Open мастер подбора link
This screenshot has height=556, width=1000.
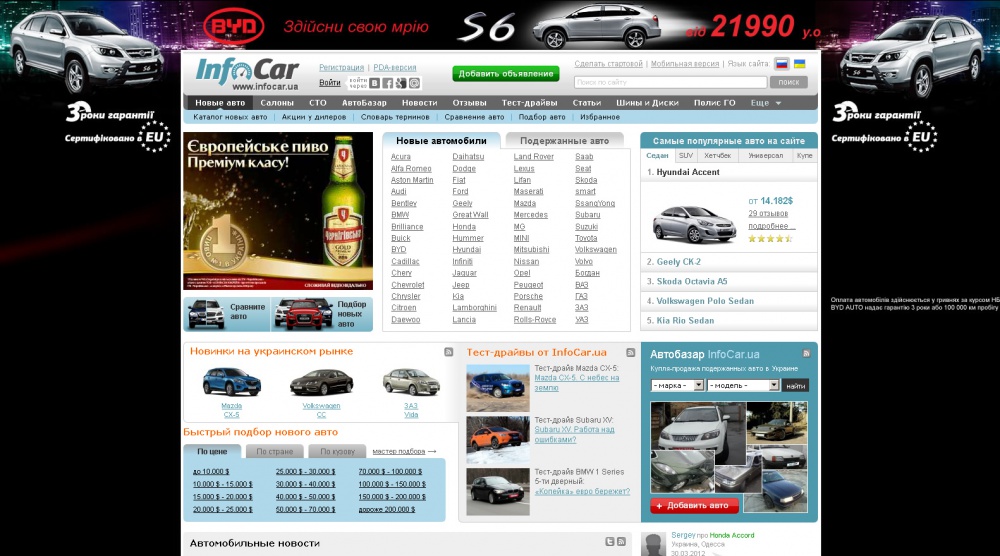point(399,451)
